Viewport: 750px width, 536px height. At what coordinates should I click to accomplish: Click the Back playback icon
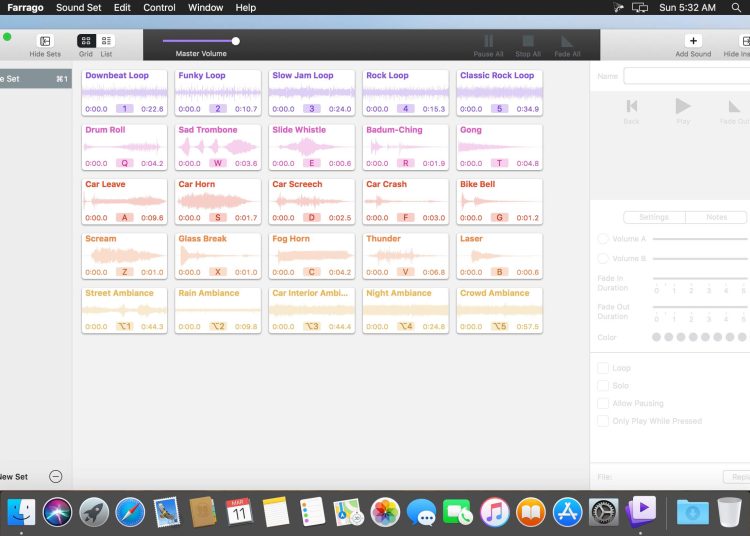tap(632, 106)
